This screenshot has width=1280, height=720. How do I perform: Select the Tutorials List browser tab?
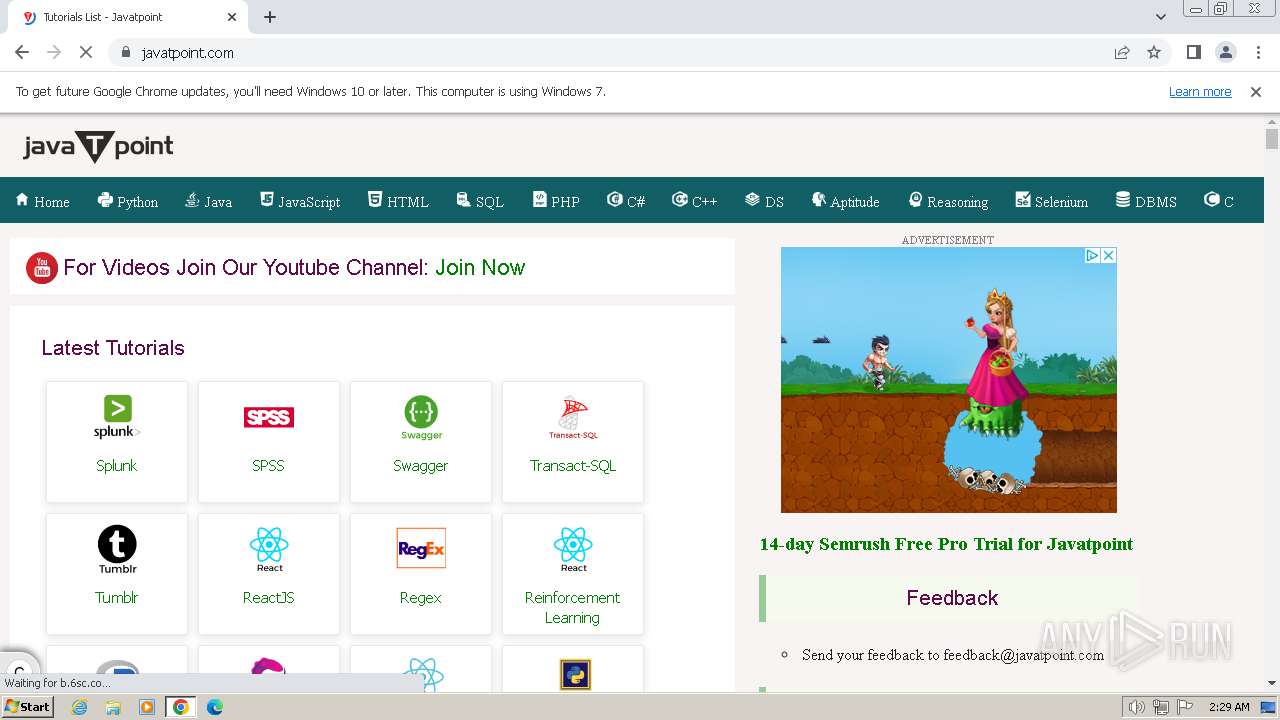pos(130,17)
